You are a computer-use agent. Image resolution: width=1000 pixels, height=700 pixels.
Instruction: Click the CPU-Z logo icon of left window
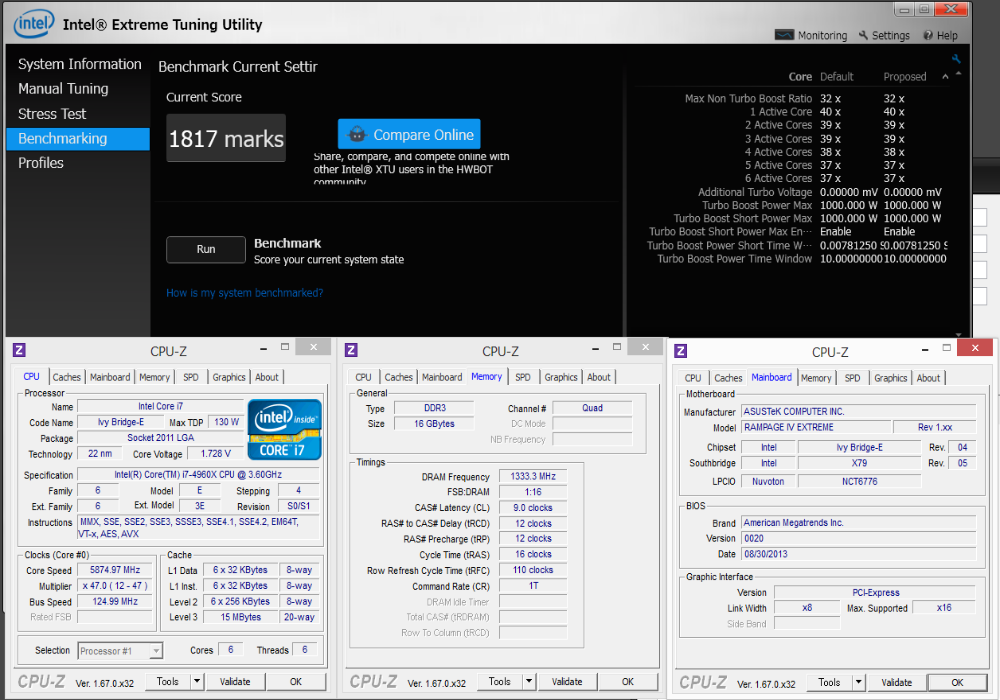(19, 349)
